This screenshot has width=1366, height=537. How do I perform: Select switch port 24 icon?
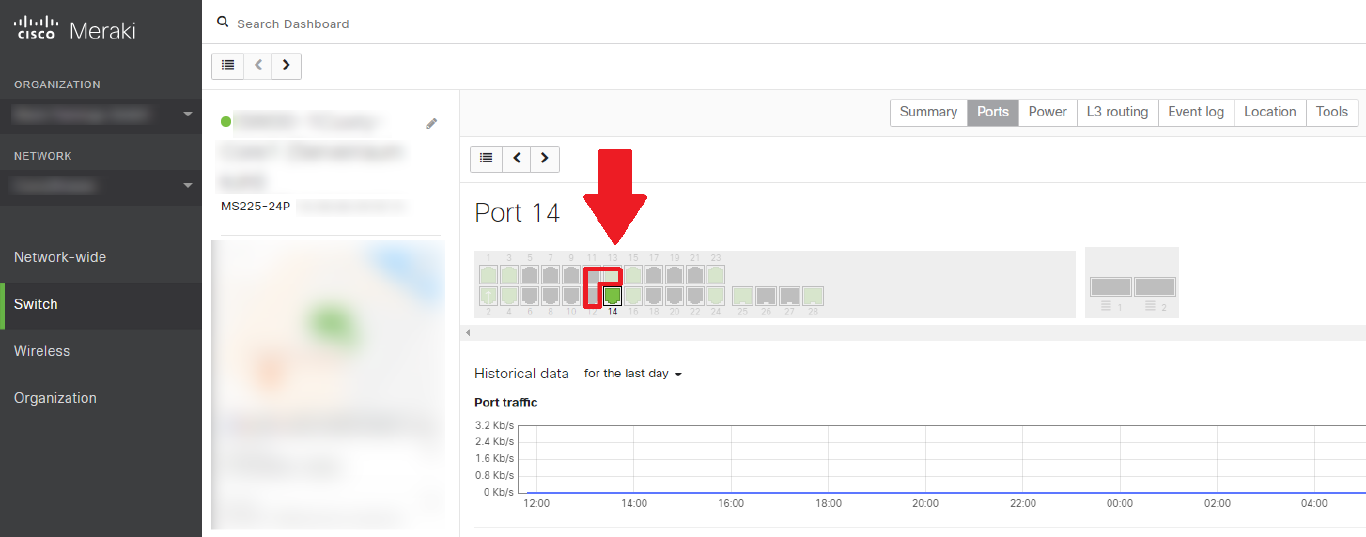[715, 295]
